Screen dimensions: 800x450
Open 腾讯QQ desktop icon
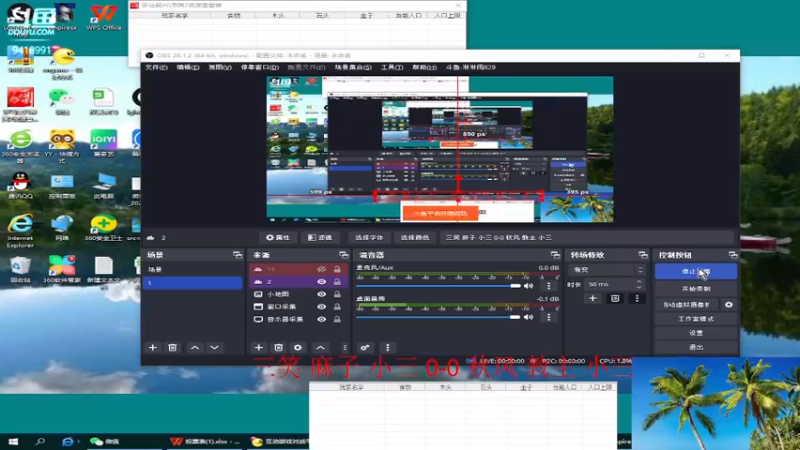20,186
